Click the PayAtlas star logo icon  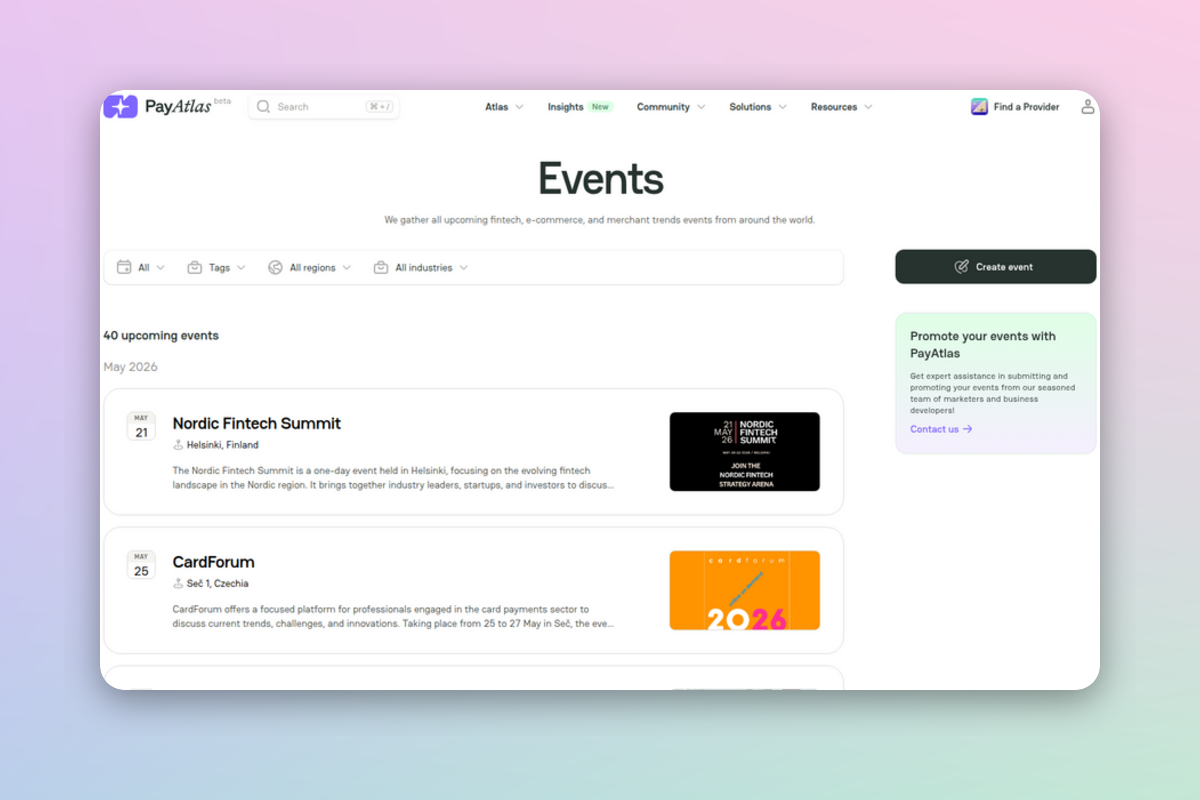coord(120,106)
